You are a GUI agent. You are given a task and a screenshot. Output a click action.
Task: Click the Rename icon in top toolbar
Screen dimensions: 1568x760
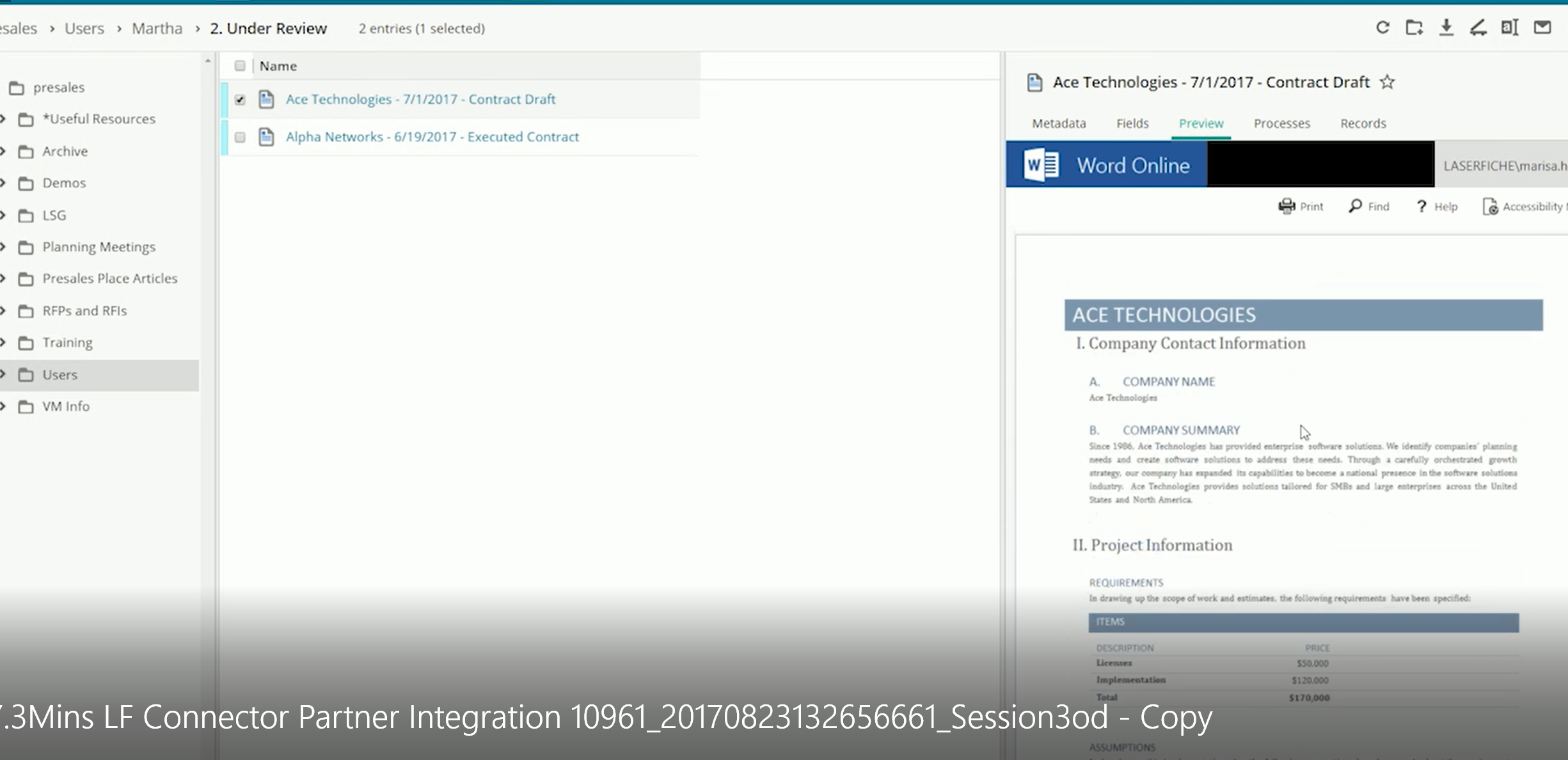click(x=1510, y=28)
